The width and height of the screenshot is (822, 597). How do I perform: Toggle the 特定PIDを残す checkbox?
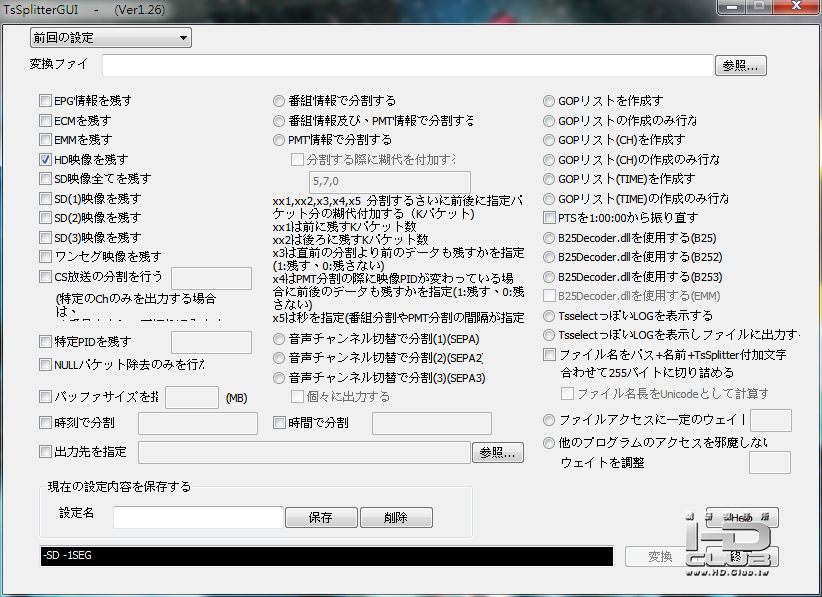(x=46, y=342)
